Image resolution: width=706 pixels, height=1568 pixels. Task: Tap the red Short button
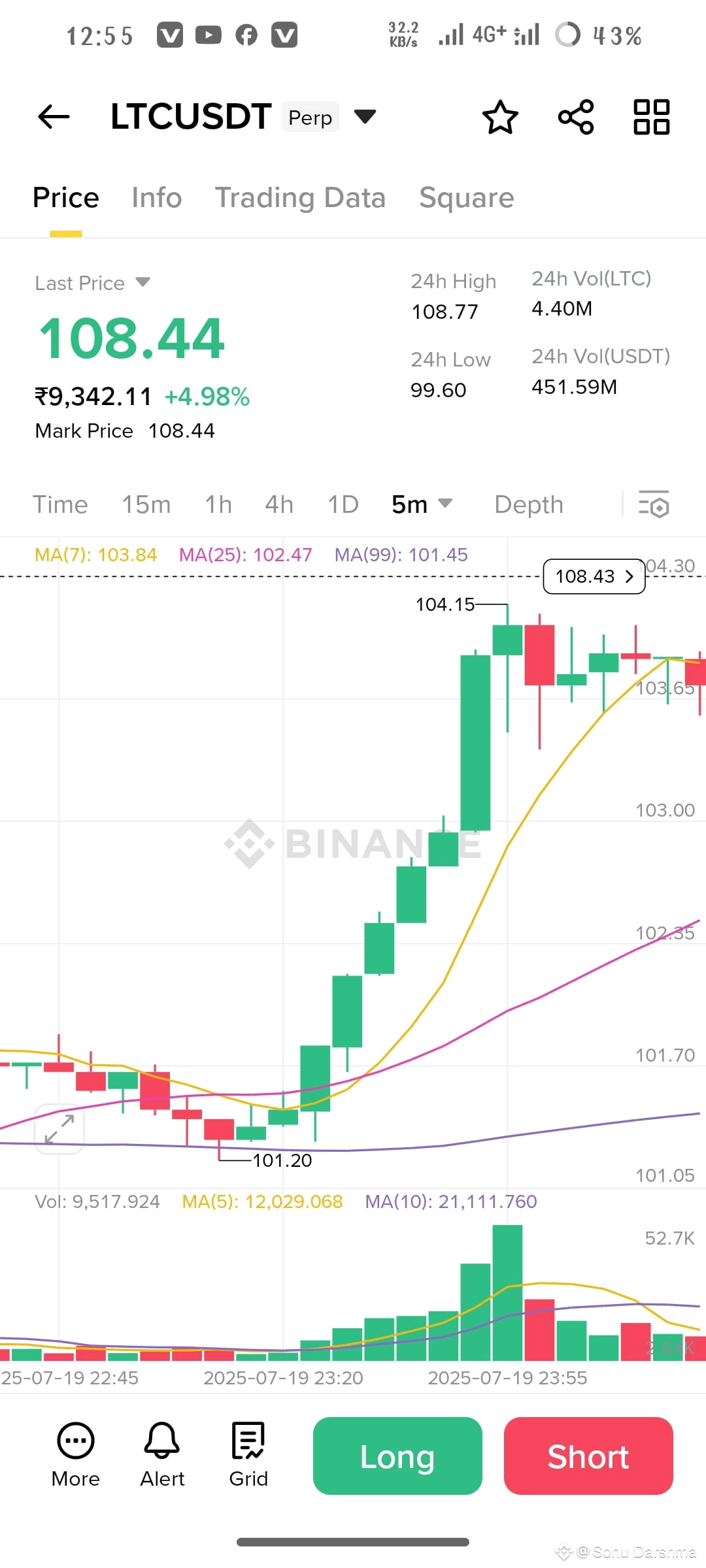click(x=588, y=1456)
